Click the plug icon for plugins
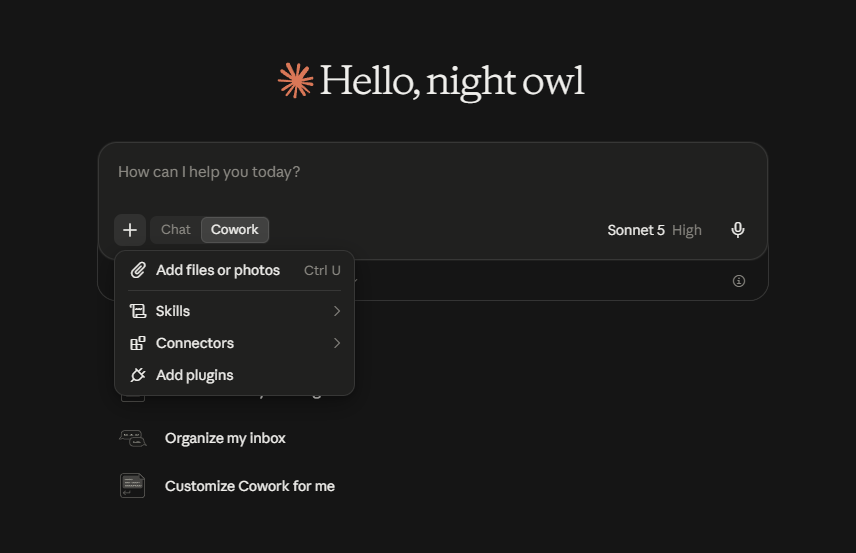 pyautogui.click(x=138, y=375)
